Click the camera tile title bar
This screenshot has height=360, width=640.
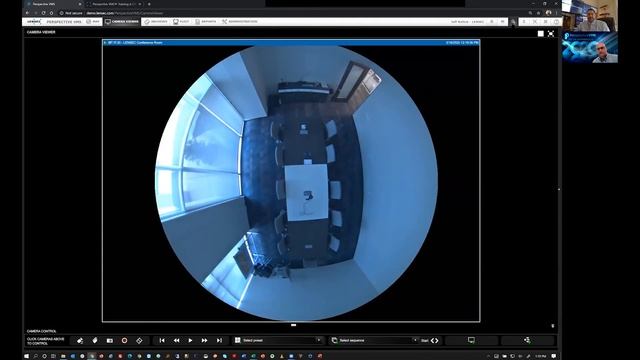pyautogui.click(x=291, y=42)
